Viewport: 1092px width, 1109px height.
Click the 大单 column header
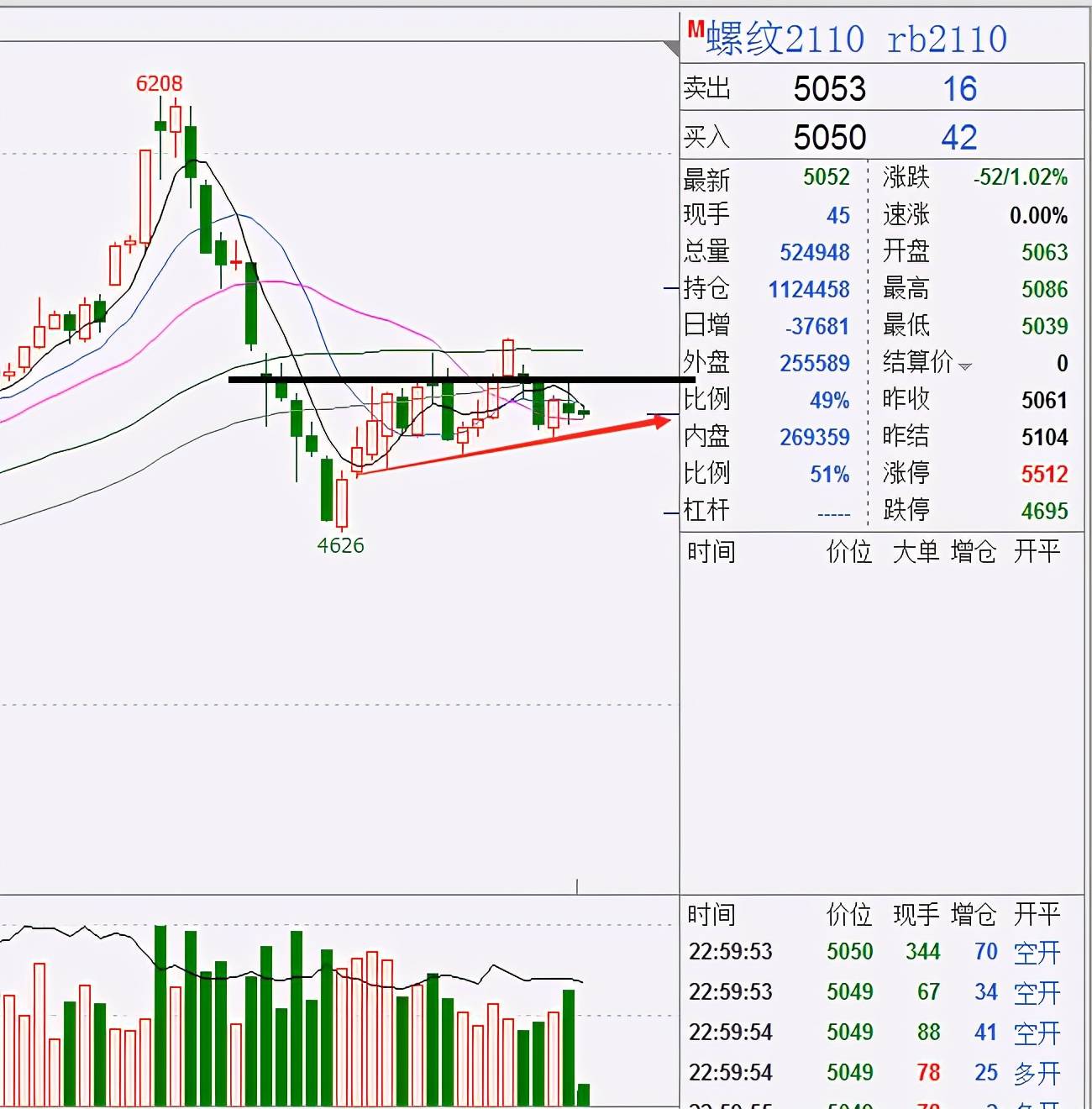[915, 552]
